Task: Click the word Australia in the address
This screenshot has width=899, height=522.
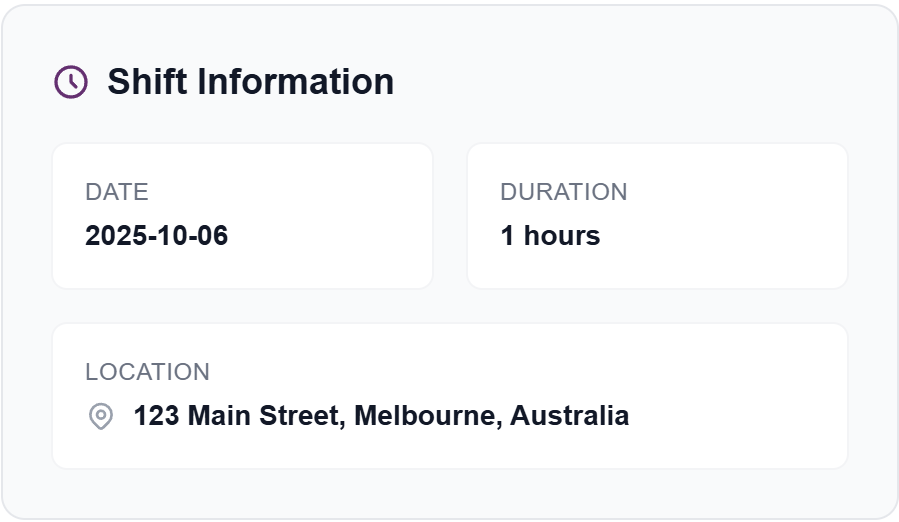Action: [x=570, y=416]
